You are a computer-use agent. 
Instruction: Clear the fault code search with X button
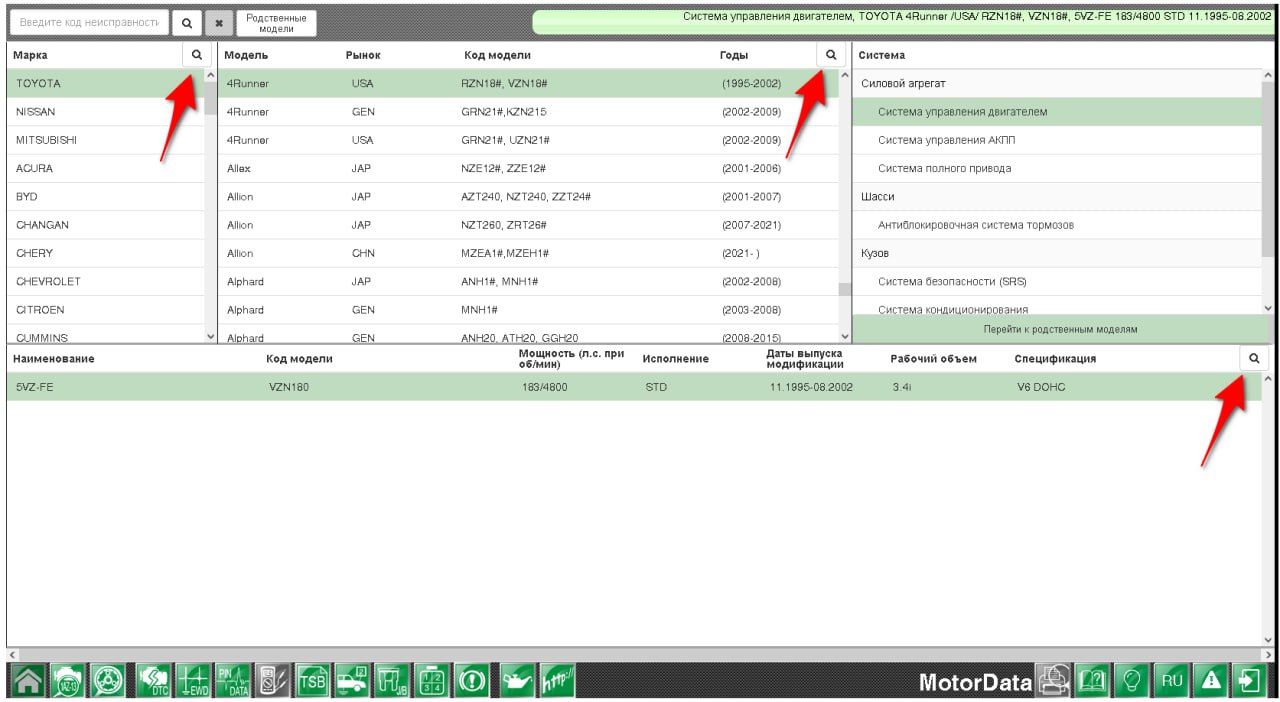tap(219, 23)
